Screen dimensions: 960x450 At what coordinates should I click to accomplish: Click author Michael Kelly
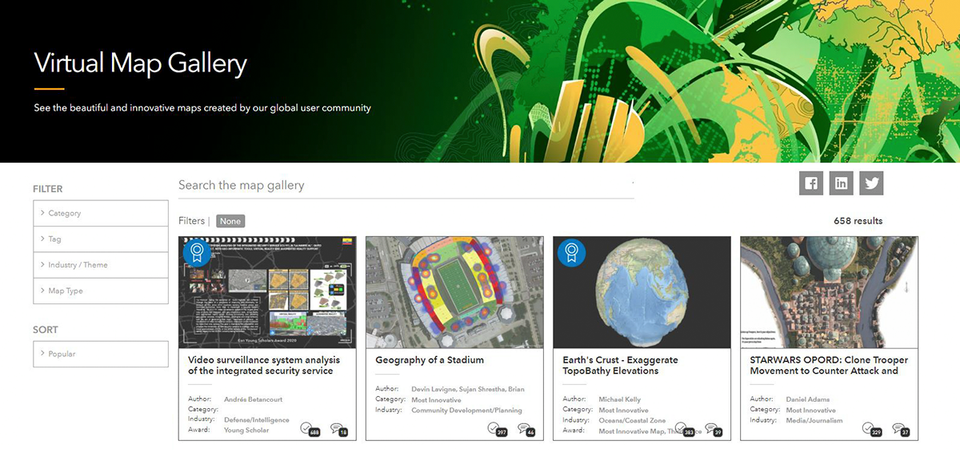619,399
